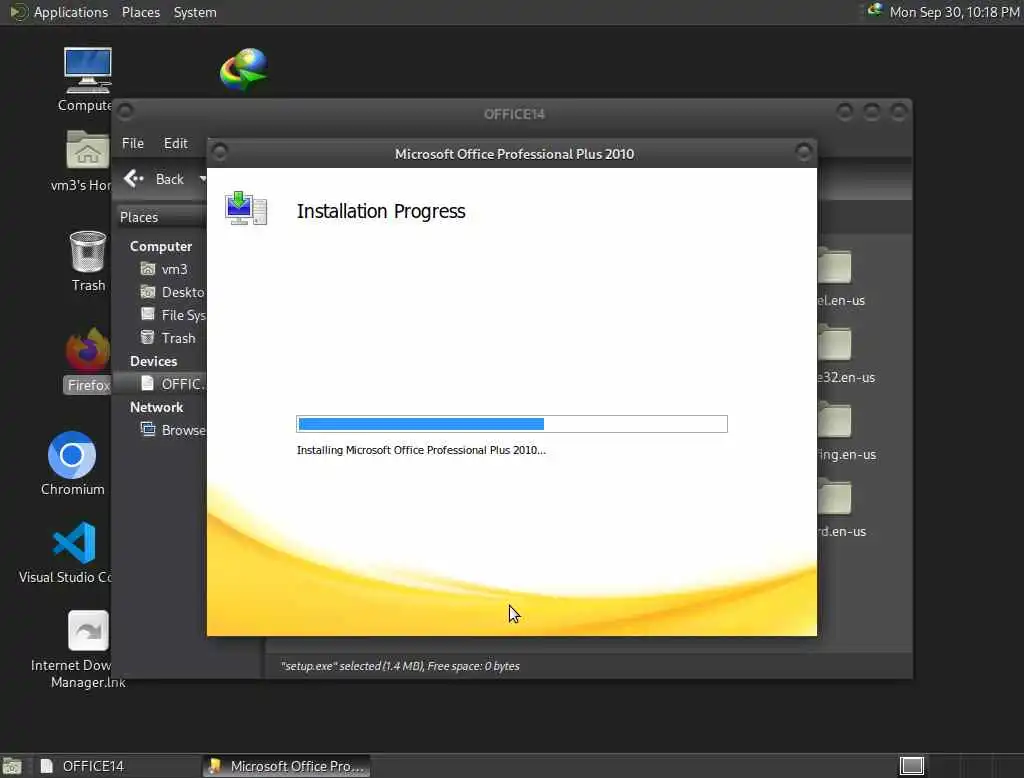1024x778 pixels.
Task: Select sidebar Trash bin icon under Computer
Action: [x=148, y=337]
